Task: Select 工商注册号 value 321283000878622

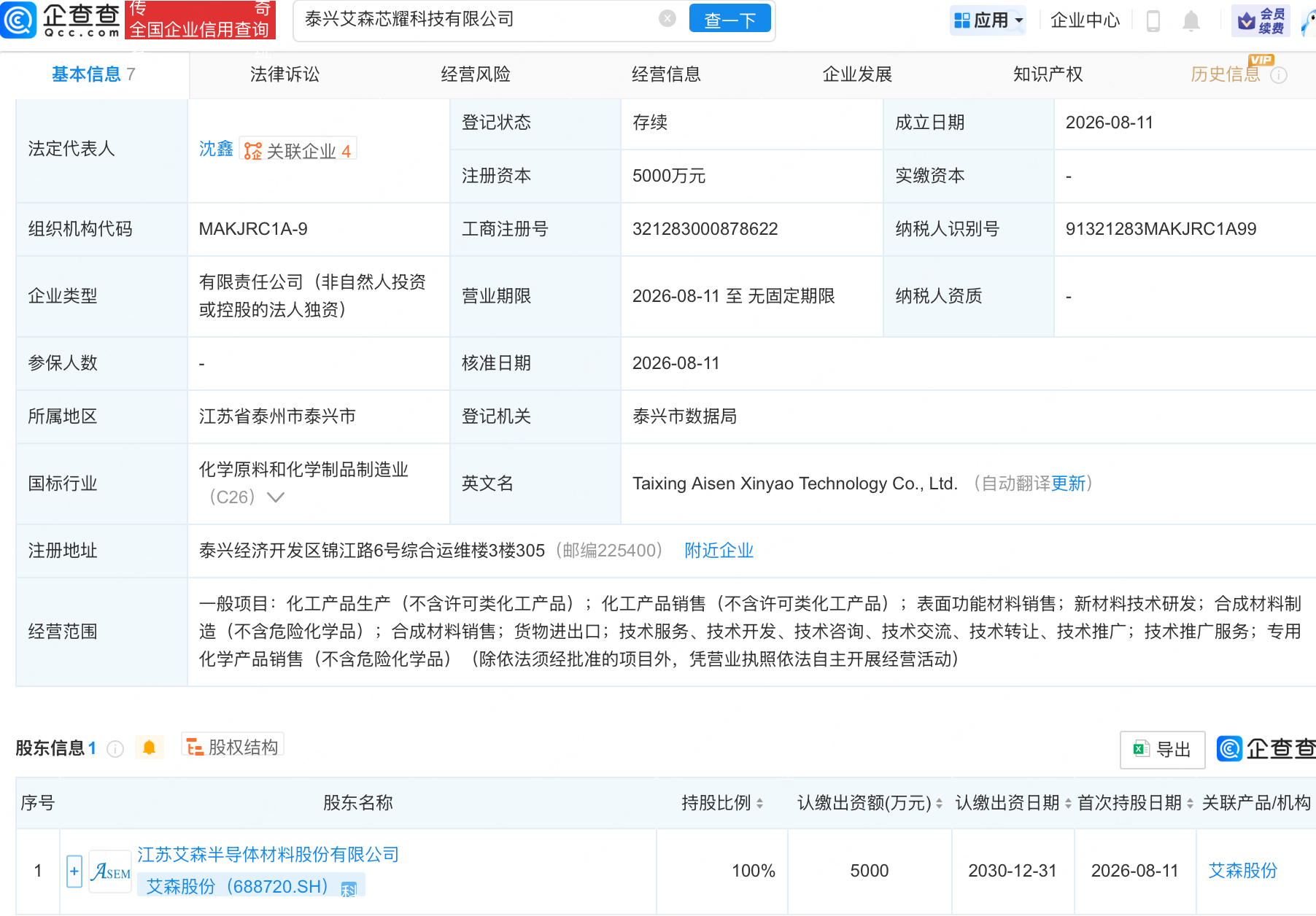Action: [705, 229]
